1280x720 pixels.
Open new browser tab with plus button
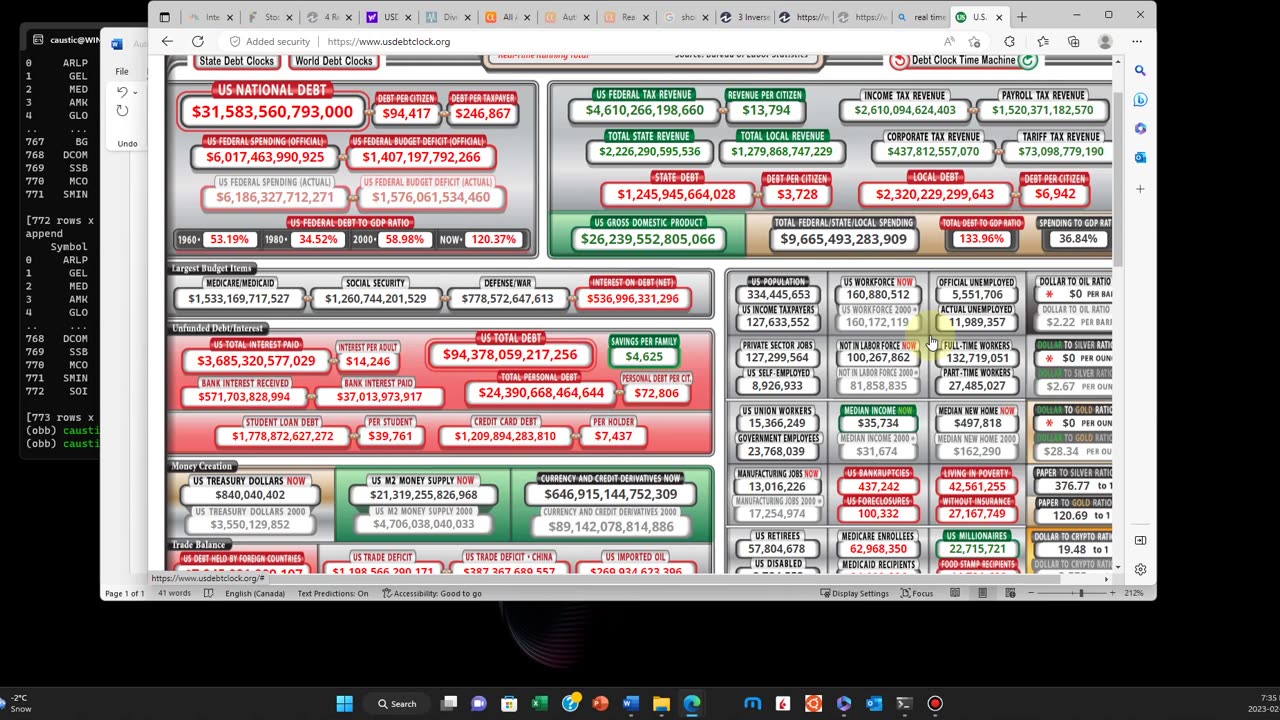click(1021, 17)
